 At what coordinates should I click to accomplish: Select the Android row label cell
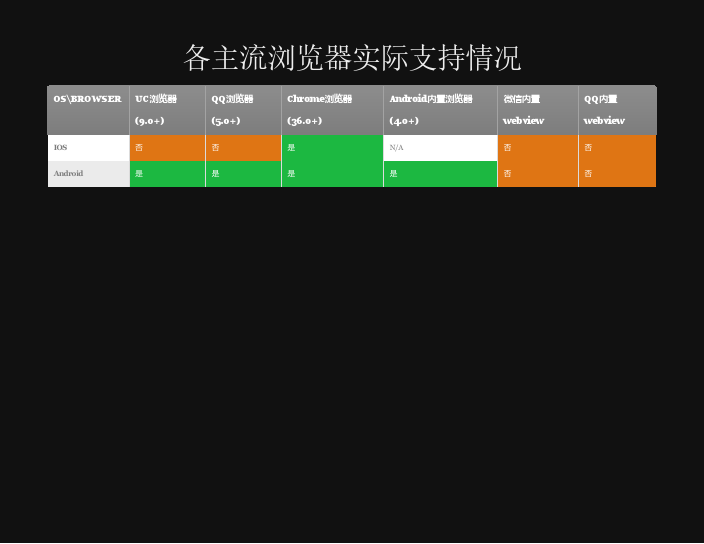88,174
